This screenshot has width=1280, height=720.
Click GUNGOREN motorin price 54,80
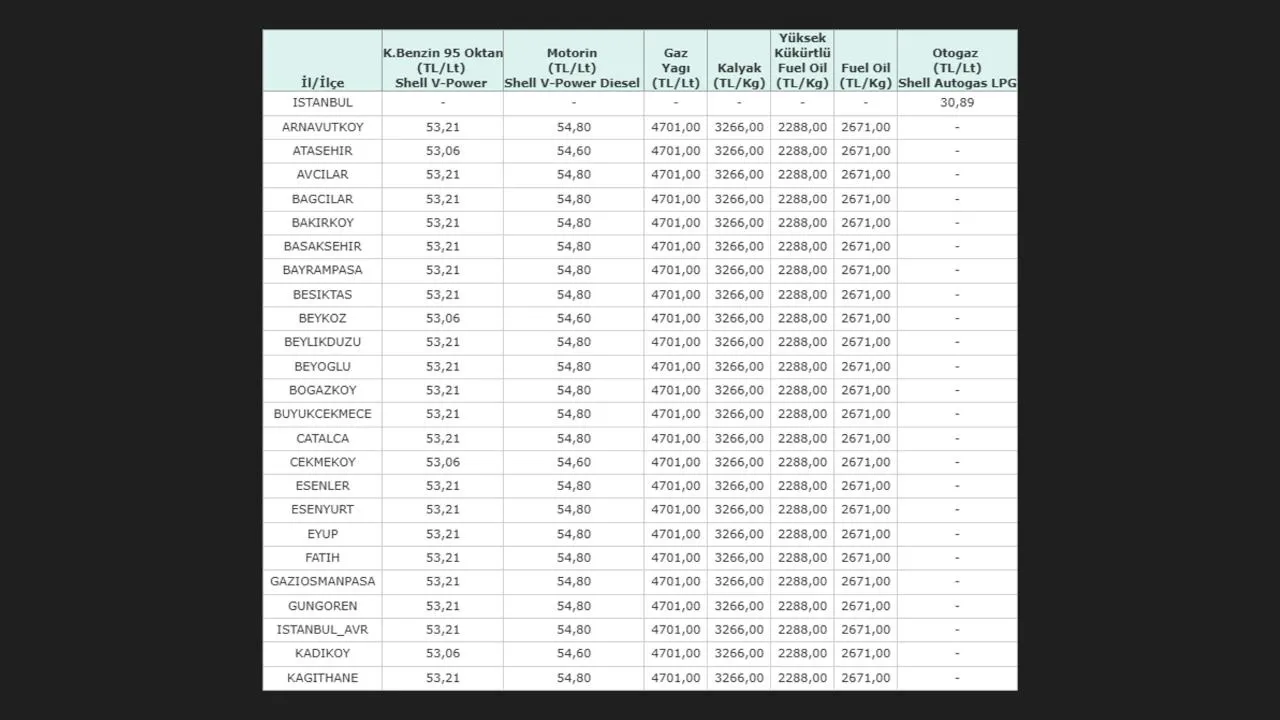(x=574, y=605)
